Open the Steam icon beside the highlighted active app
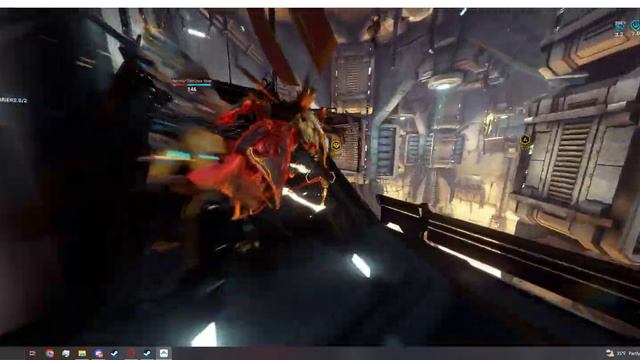 [x=147, y=353]
